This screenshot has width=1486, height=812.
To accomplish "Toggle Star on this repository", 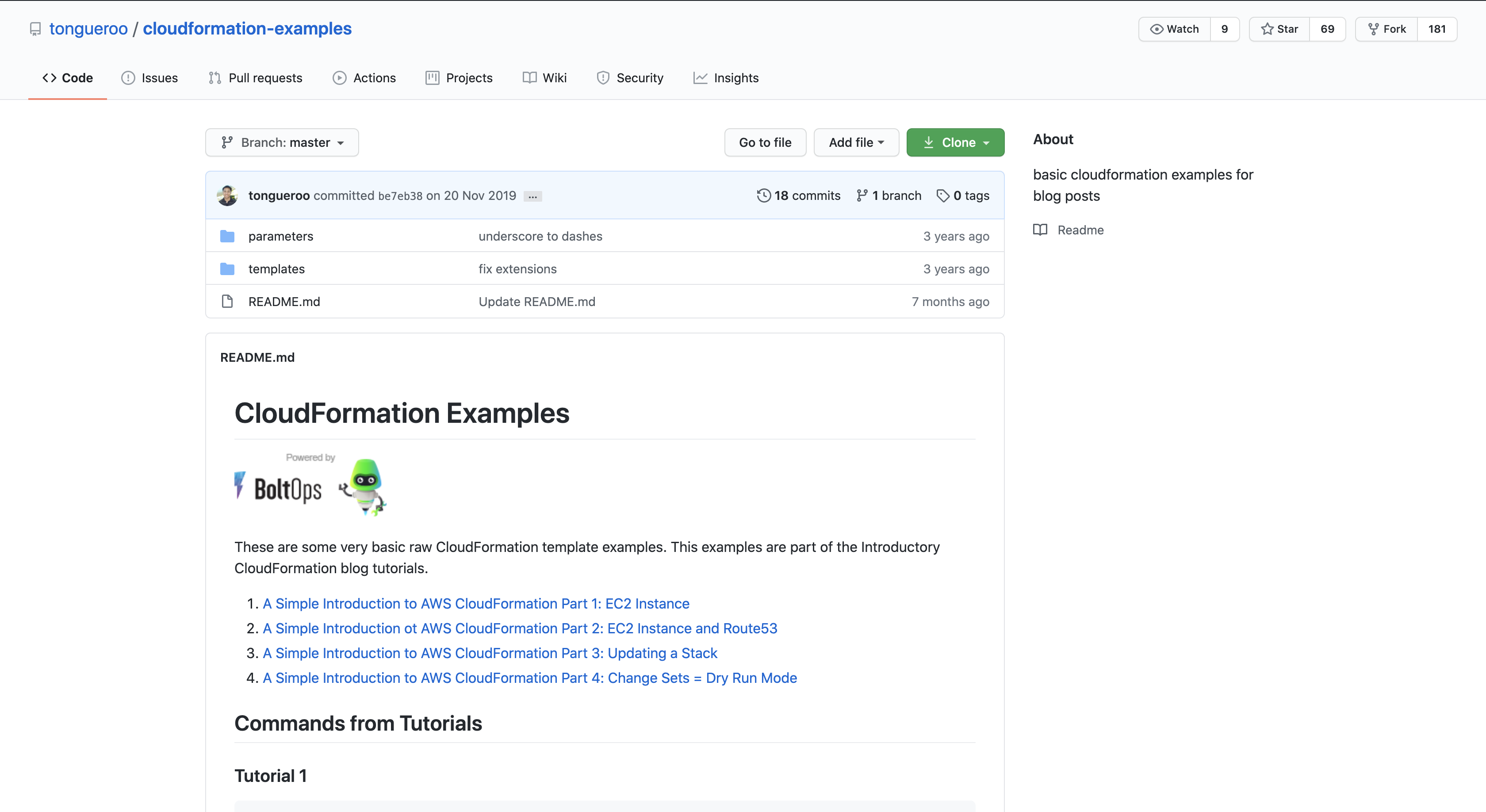I will (x=1279, y=29).
